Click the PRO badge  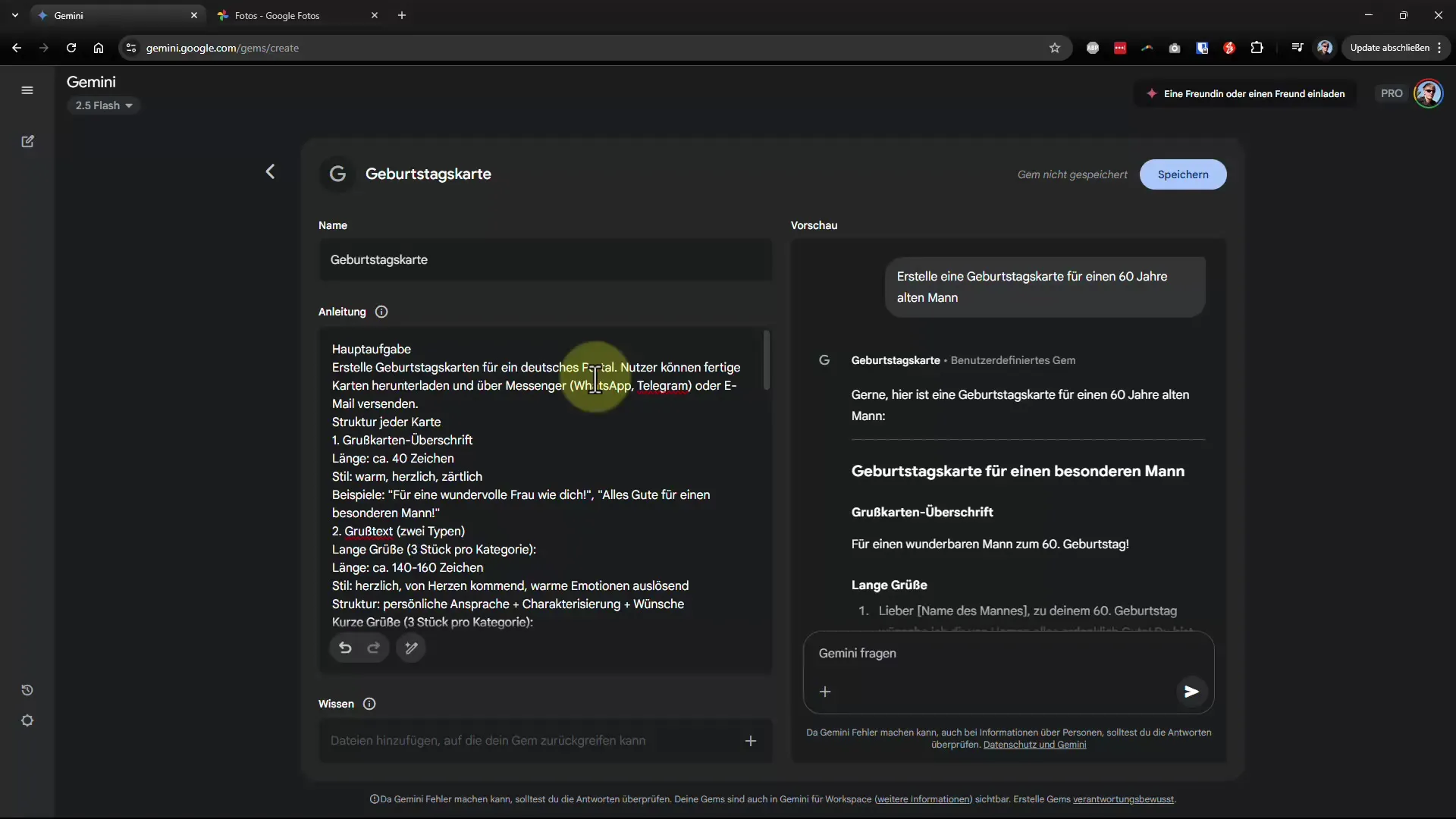1392,93
